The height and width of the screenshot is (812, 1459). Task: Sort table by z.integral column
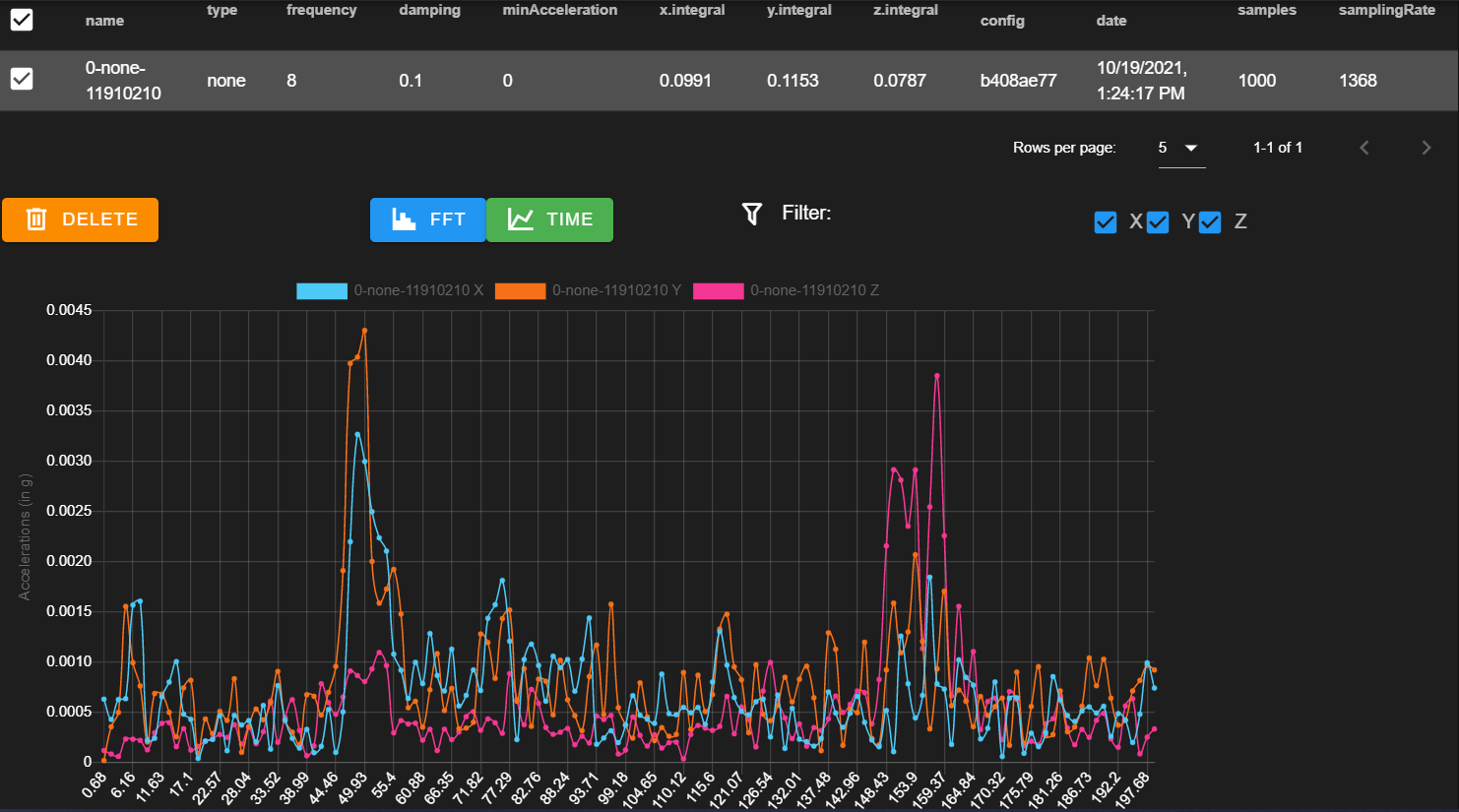point(906,10)
